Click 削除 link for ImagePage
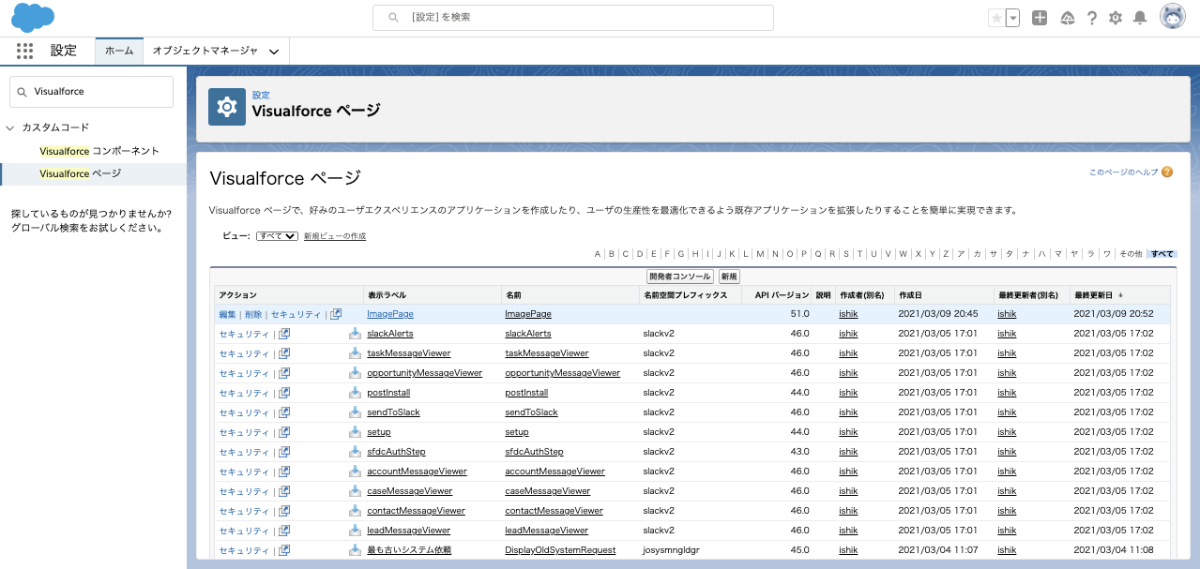The width and height of the screenshot is (1200, 569). click(x=253, y=314)
